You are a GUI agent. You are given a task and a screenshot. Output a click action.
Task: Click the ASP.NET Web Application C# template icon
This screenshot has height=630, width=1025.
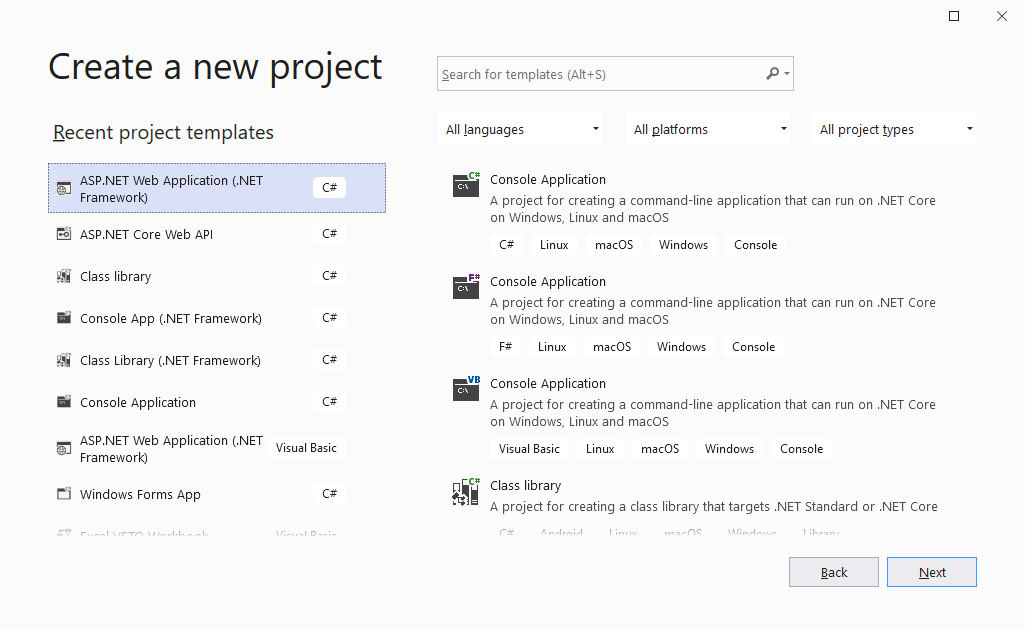click(63, 189)
